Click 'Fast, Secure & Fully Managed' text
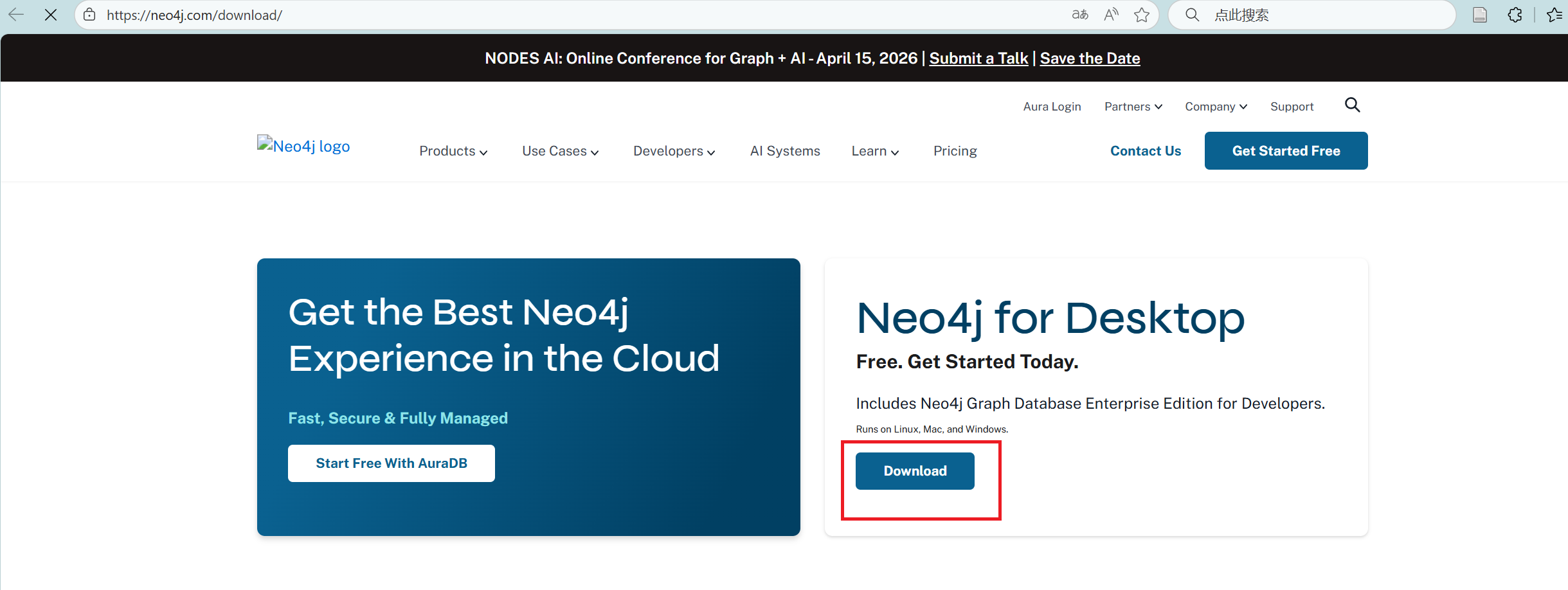Image resolution: width=1568 pixels, height=590 pixels. pos(398,418)
